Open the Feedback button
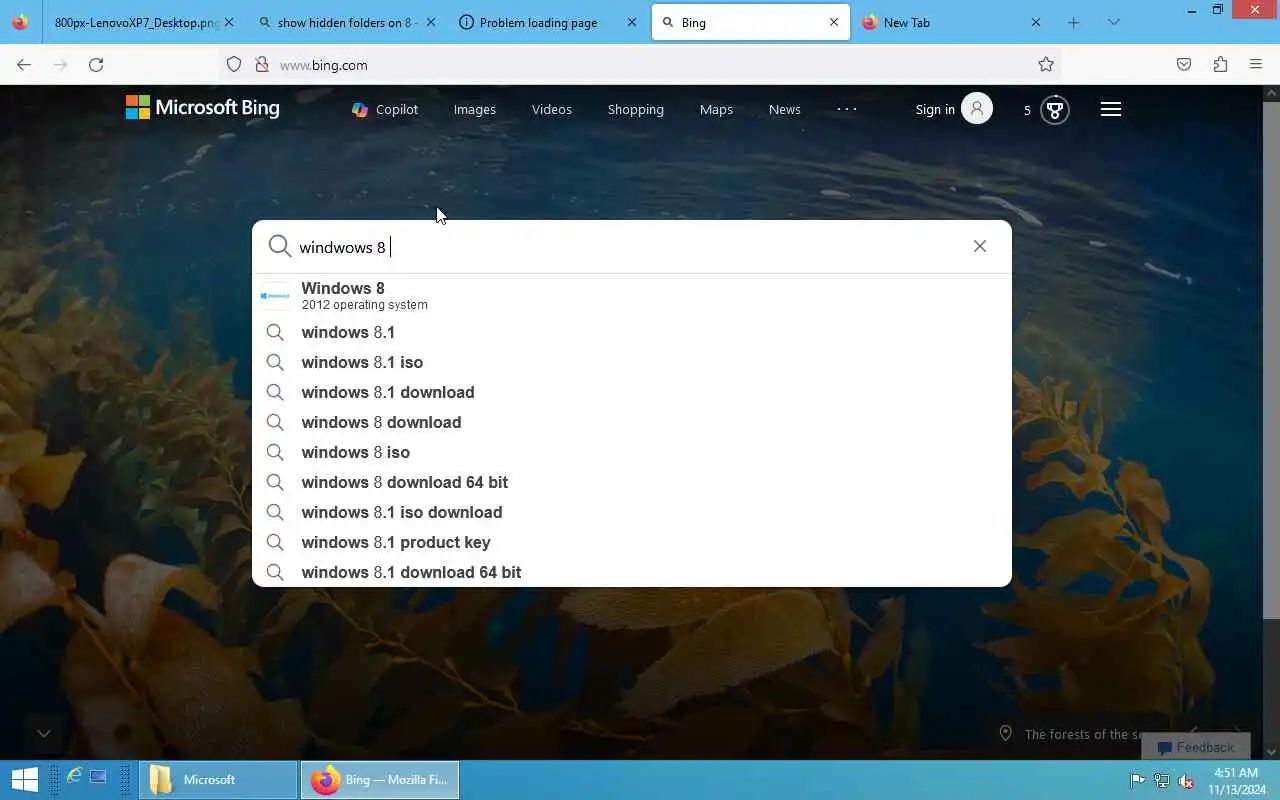 tap(1196, 747)
